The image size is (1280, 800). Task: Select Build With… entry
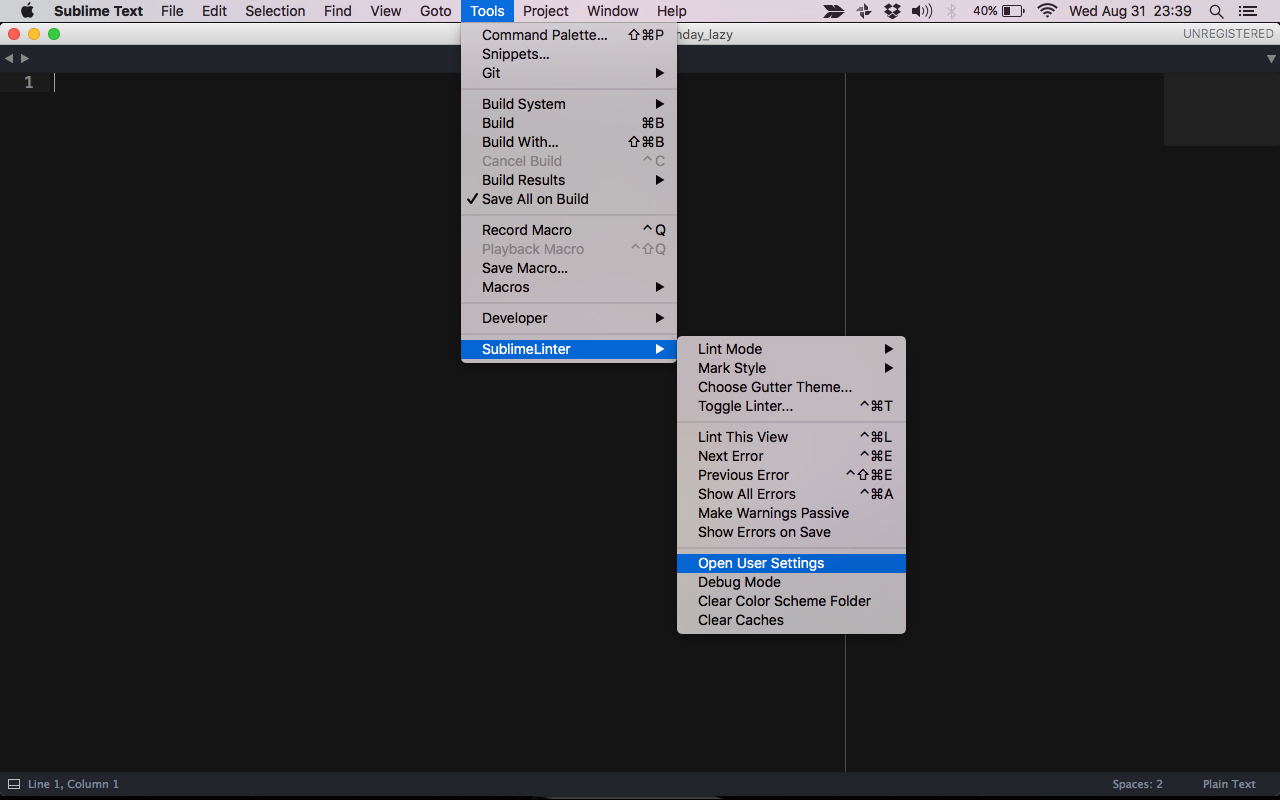tap(569, 142)
